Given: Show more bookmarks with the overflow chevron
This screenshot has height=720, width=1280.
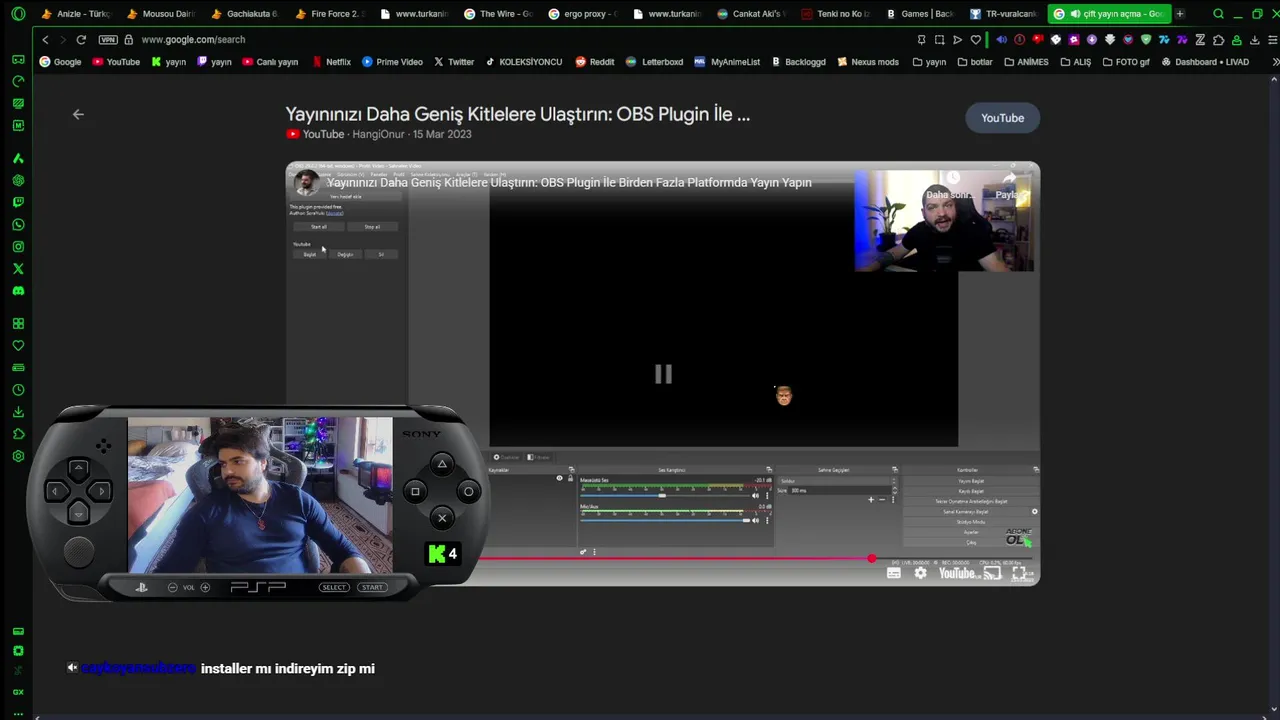Looking at the screenshot, I should [x=1274, y=62].
